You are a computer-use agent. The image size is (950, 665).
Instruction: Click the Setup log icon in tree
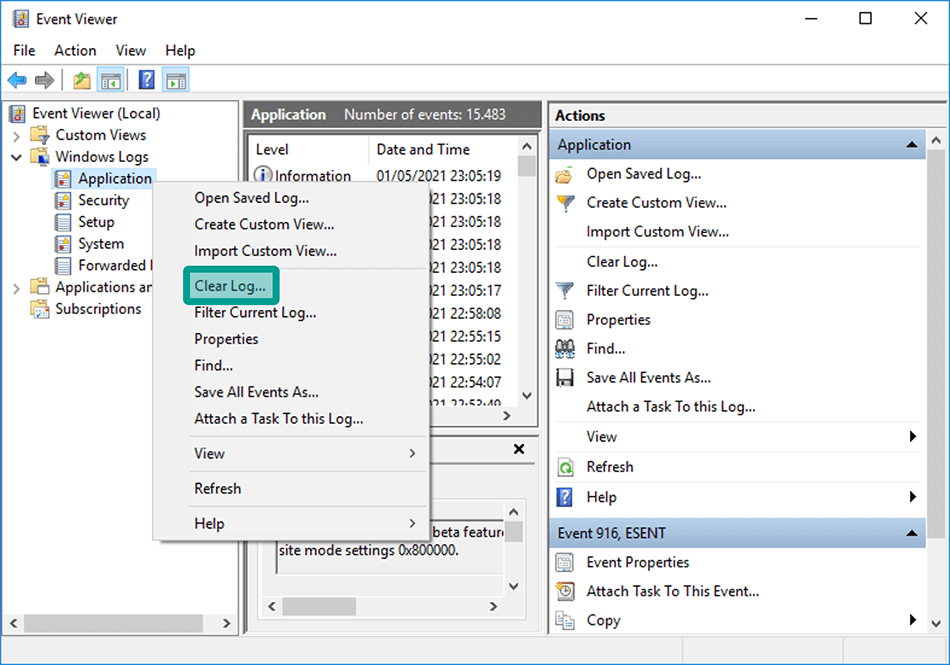[63, 222]
